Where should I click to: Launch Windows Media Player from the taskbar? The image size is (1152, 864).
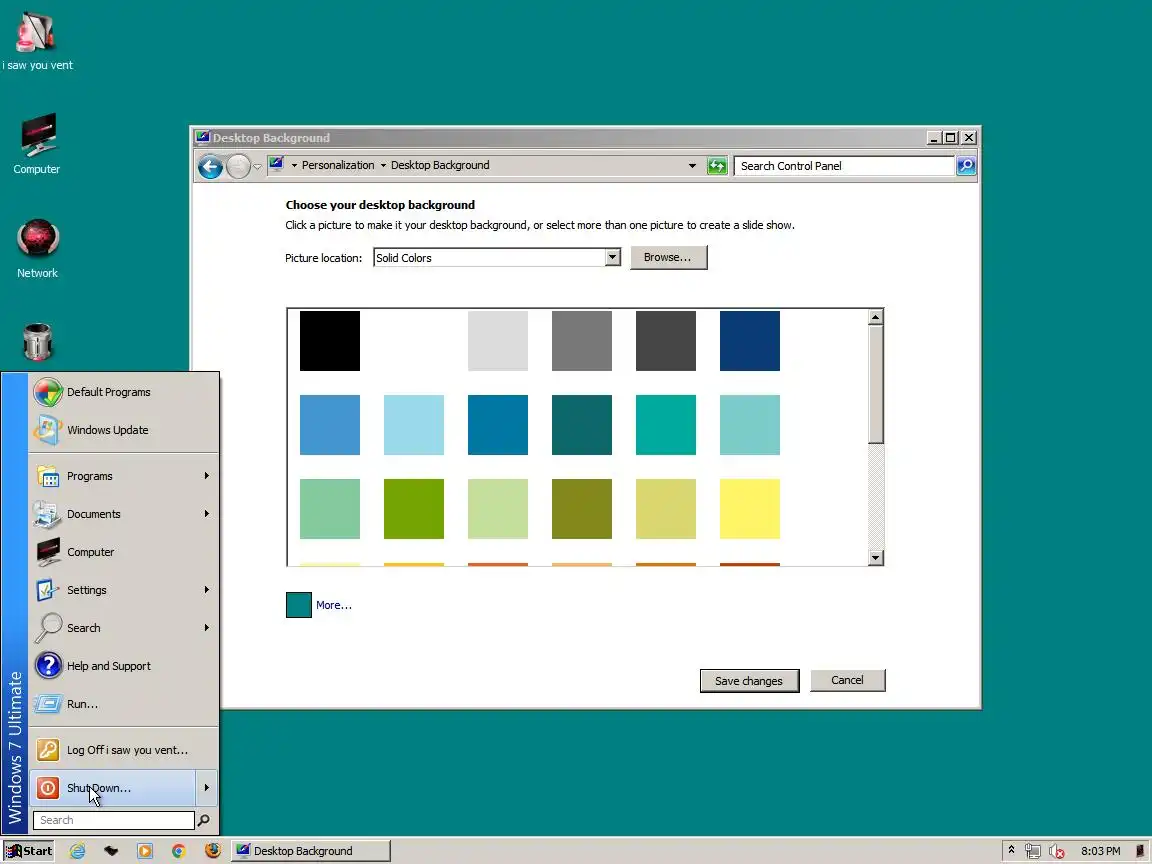pyautogui.click(x=145, y=851)
